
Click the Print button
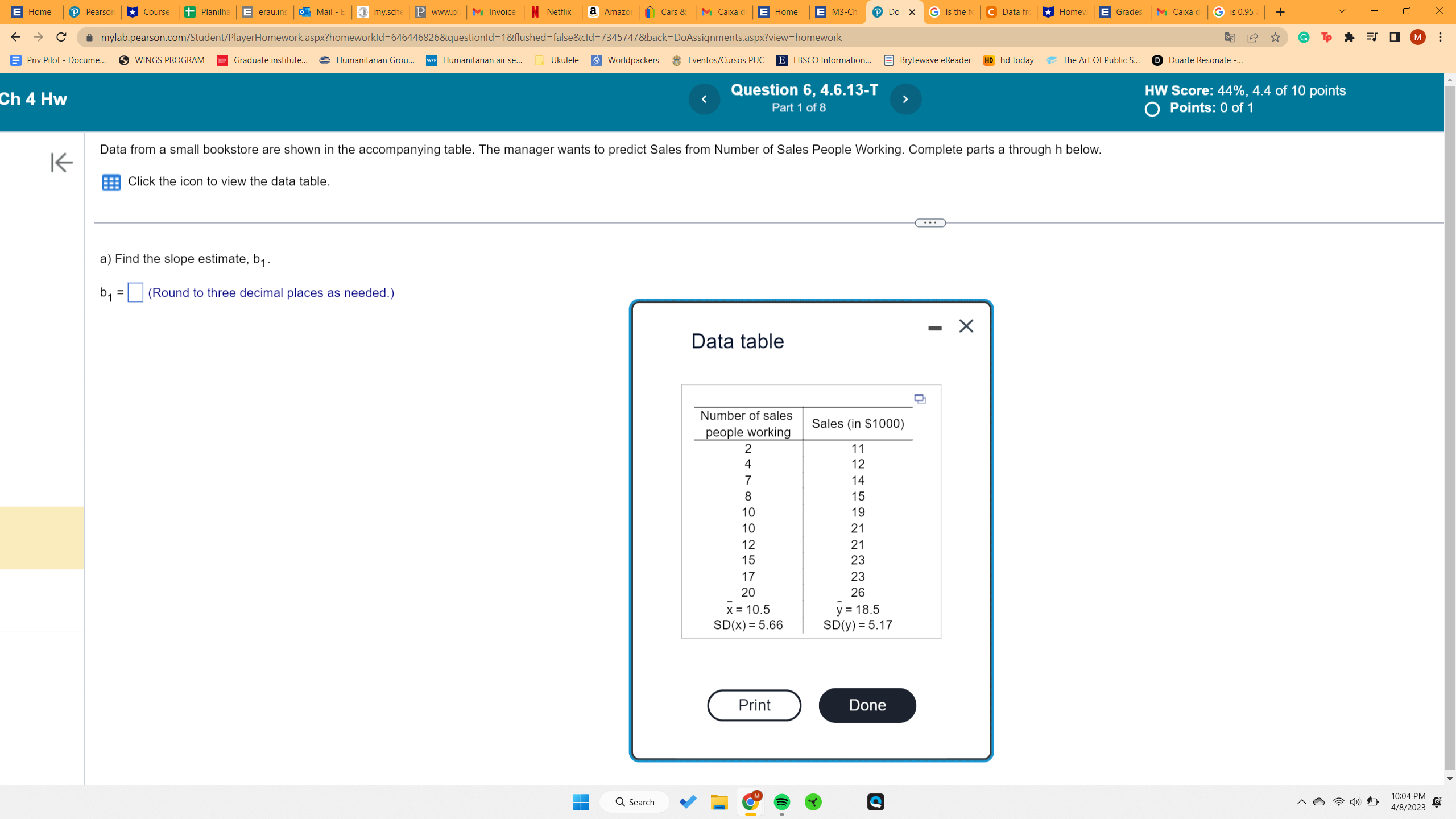tap(754, 705)
